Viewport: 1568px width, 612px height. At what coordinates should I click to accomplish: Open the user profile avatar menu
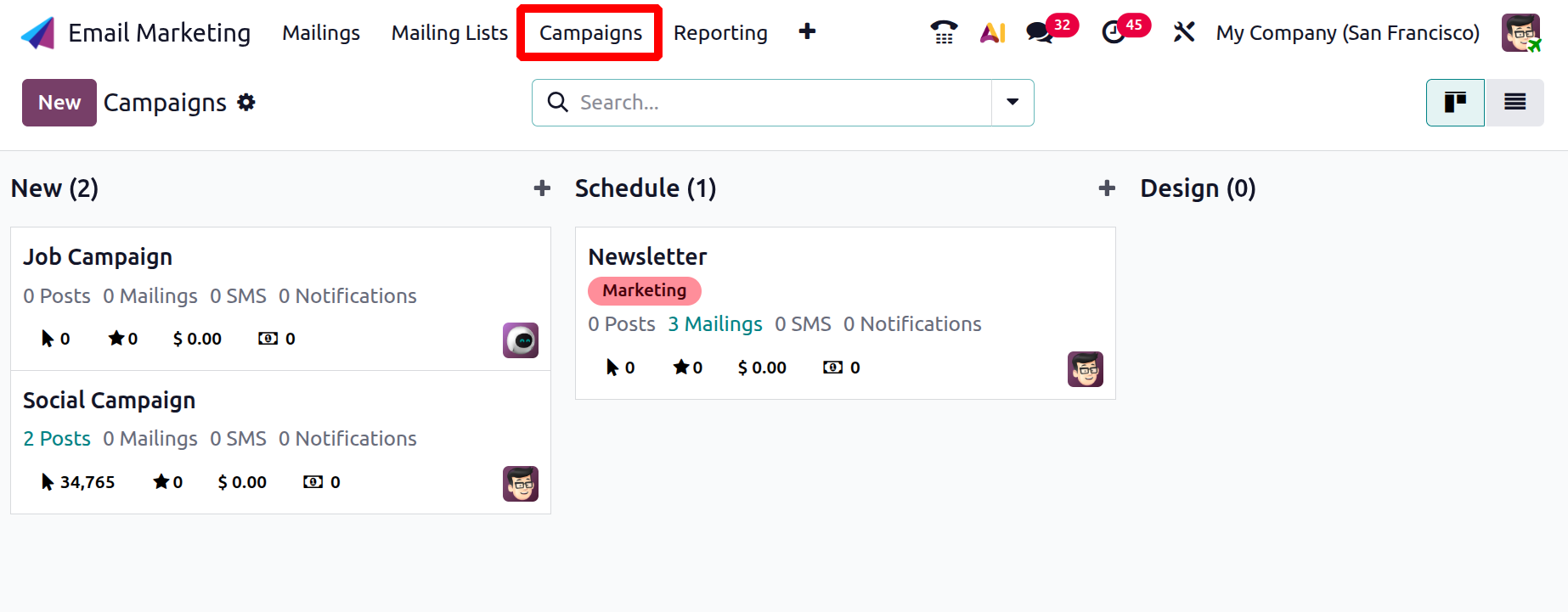pyautogui.click(x=1520, y=33)
